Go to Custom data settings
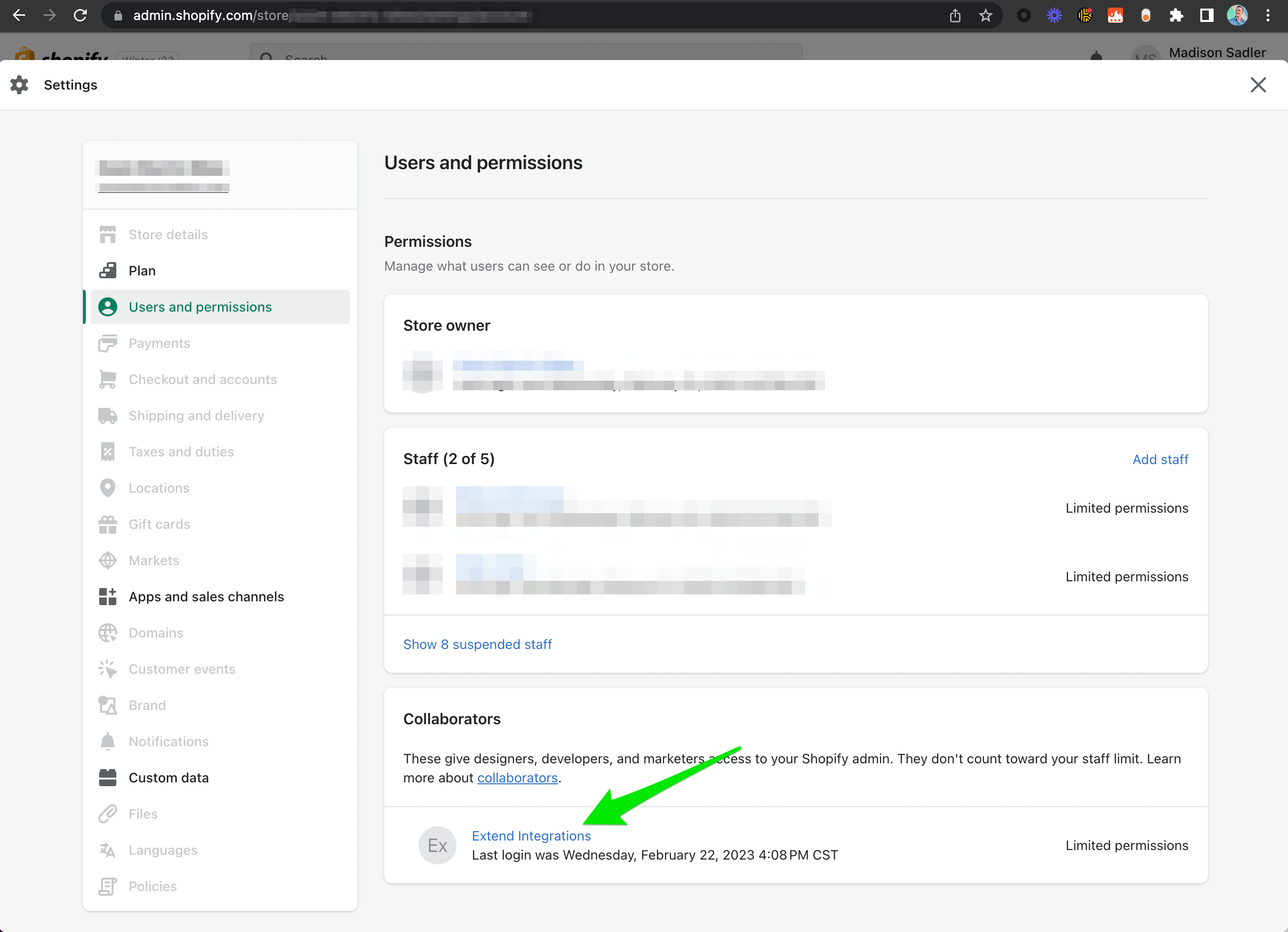 (x=169, y=778)
